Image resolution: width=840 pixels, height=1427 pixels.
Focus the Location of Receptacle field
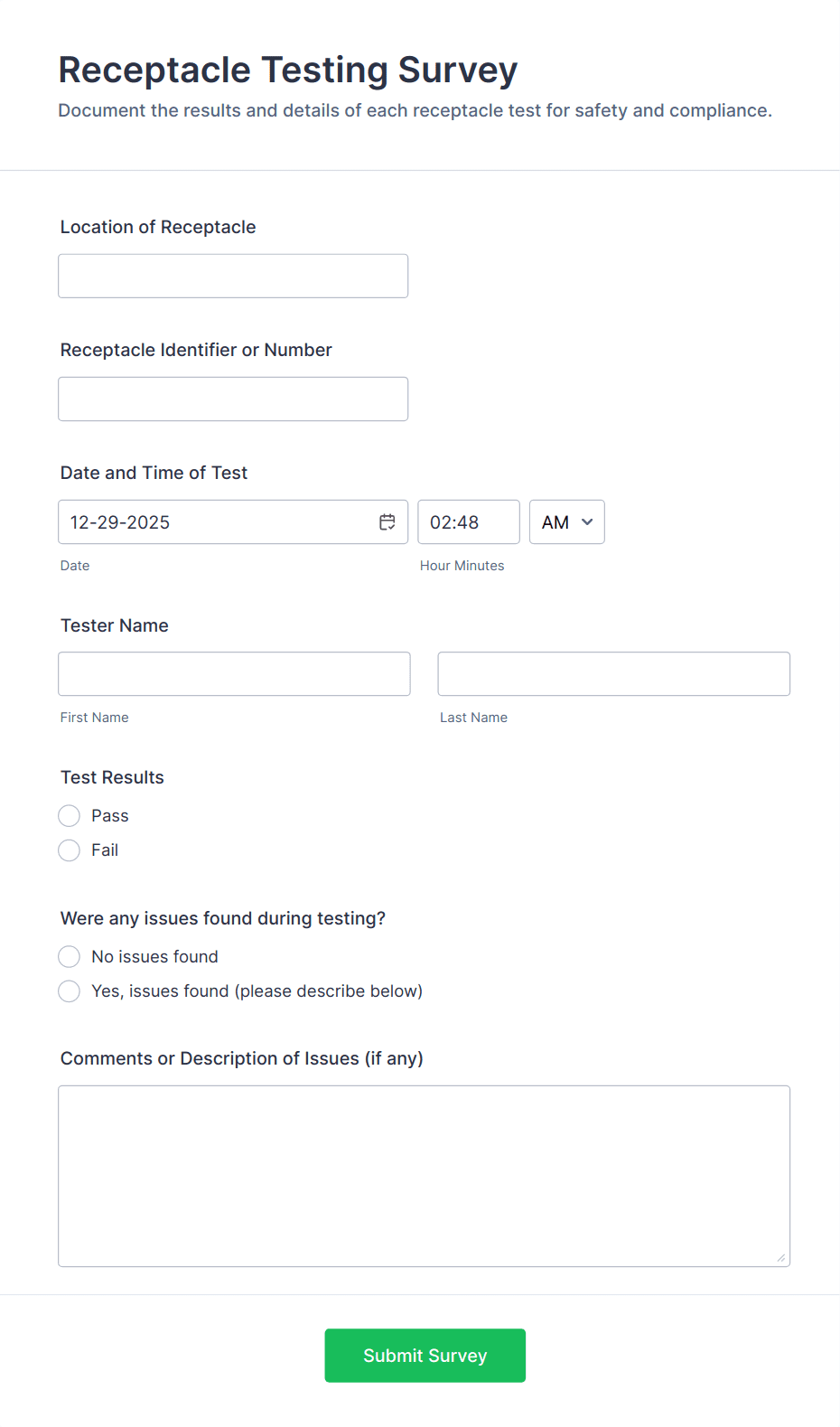click(233, 277)
